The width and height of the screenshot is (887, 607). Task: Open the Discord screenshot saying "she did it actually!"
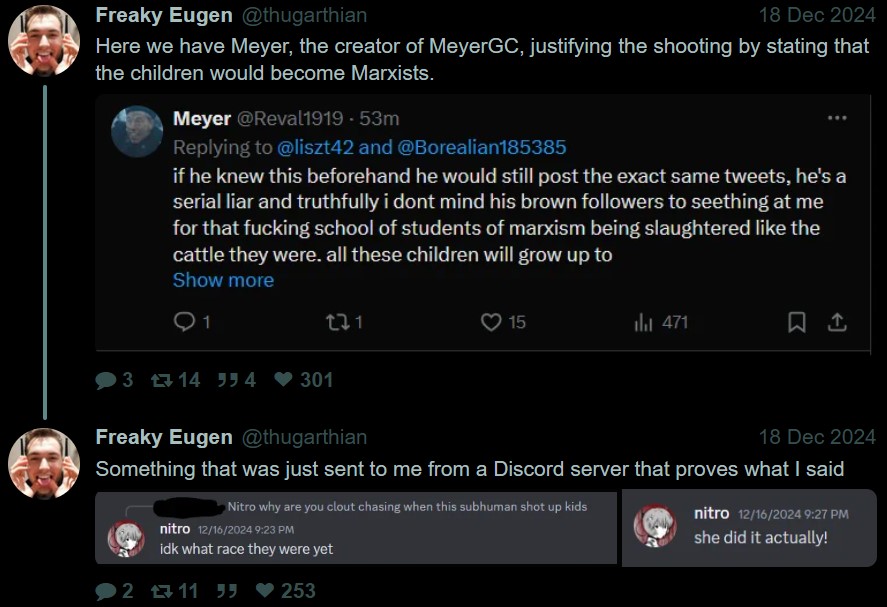(749, 528)
